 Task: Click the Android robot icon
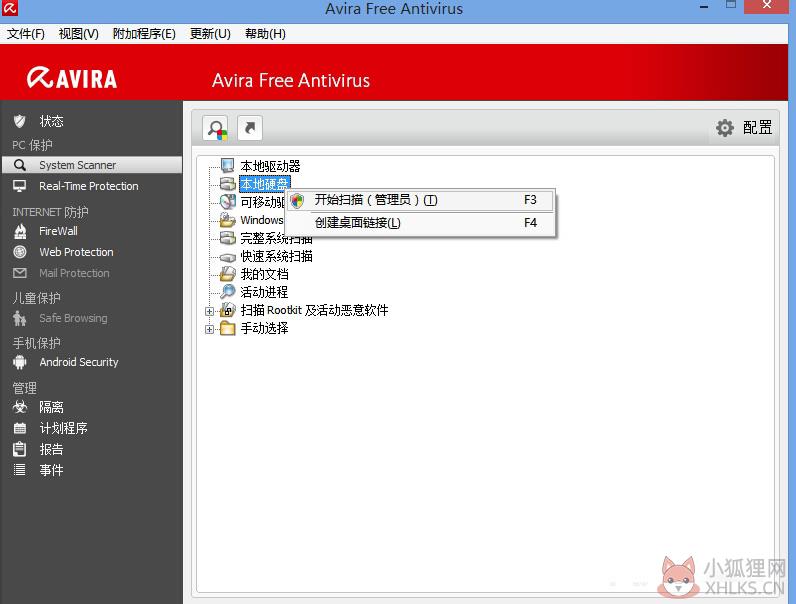(20, 362)
